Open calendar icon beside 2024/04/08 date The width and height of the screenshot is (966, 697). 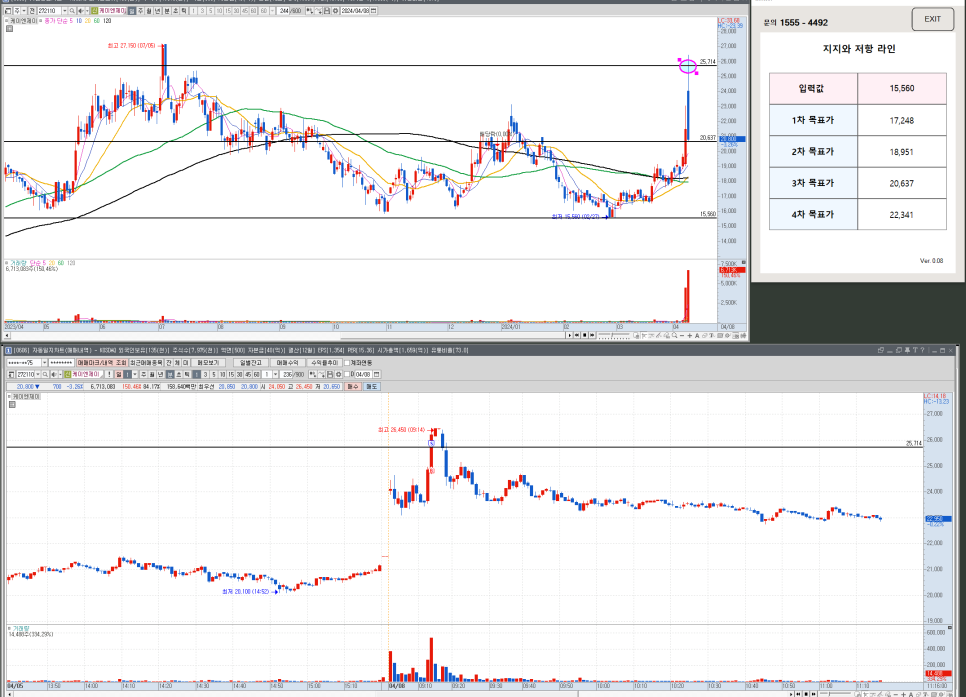pos(374,11)
